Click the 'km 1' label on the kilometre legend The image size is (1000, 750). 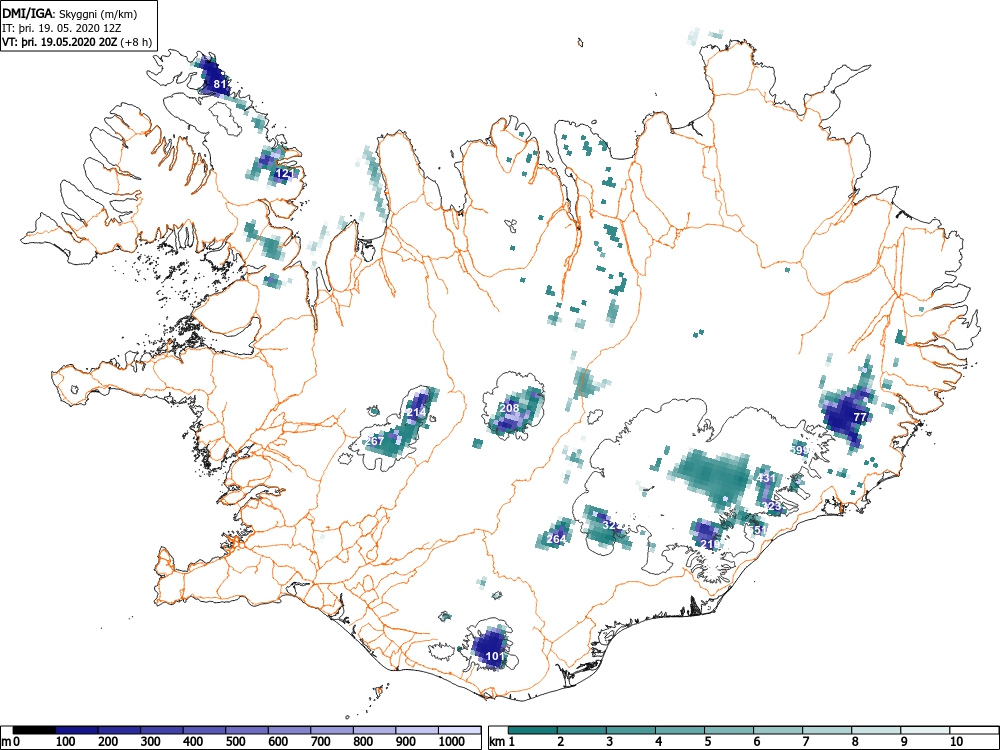coord(502,742)
